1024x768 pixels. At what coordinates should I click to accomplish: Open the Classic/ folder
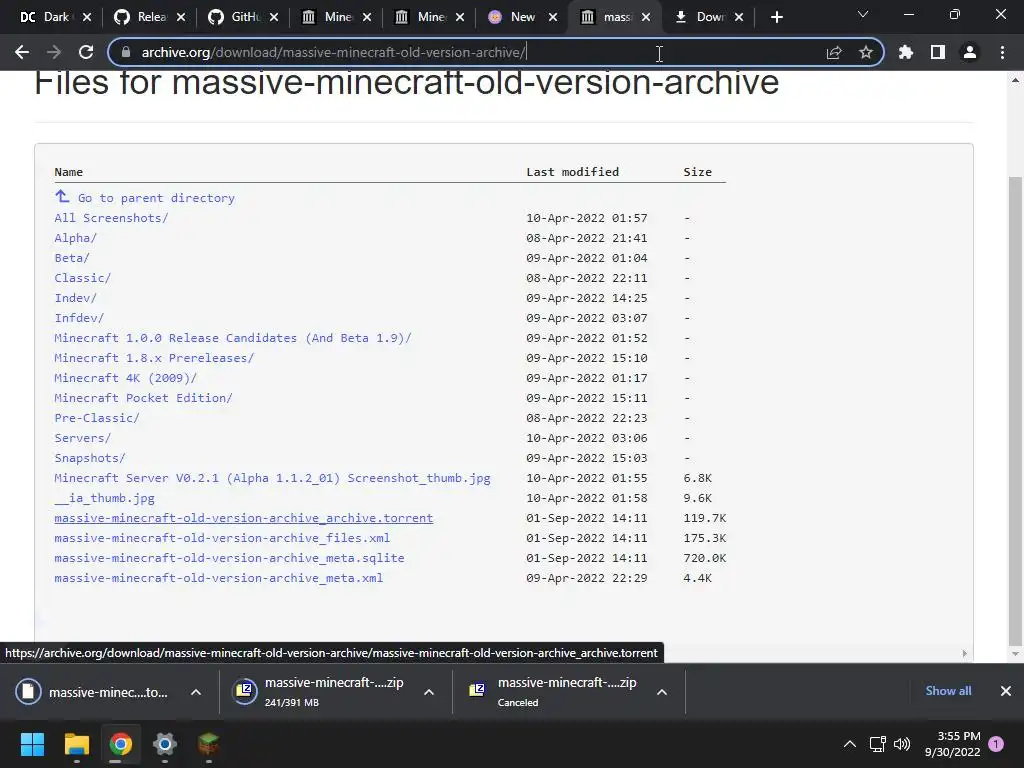82,278
